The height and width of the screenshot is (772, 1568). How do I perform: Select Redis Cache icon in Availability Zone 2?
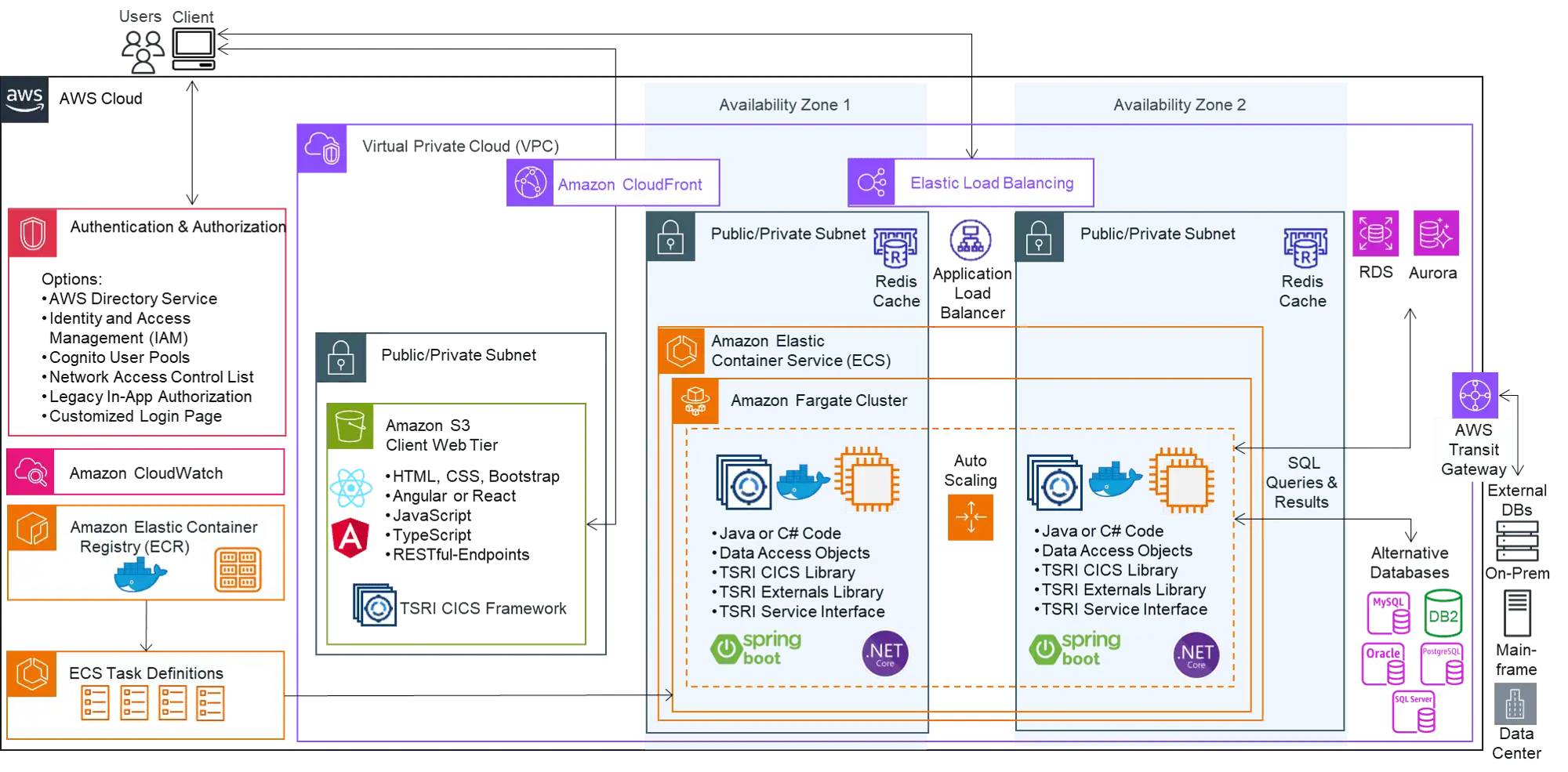[1305, 248]
